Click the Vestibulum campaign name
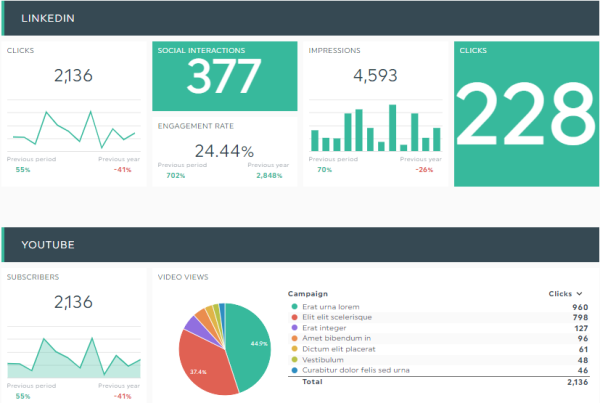600x403 pixels. point(323,360)
